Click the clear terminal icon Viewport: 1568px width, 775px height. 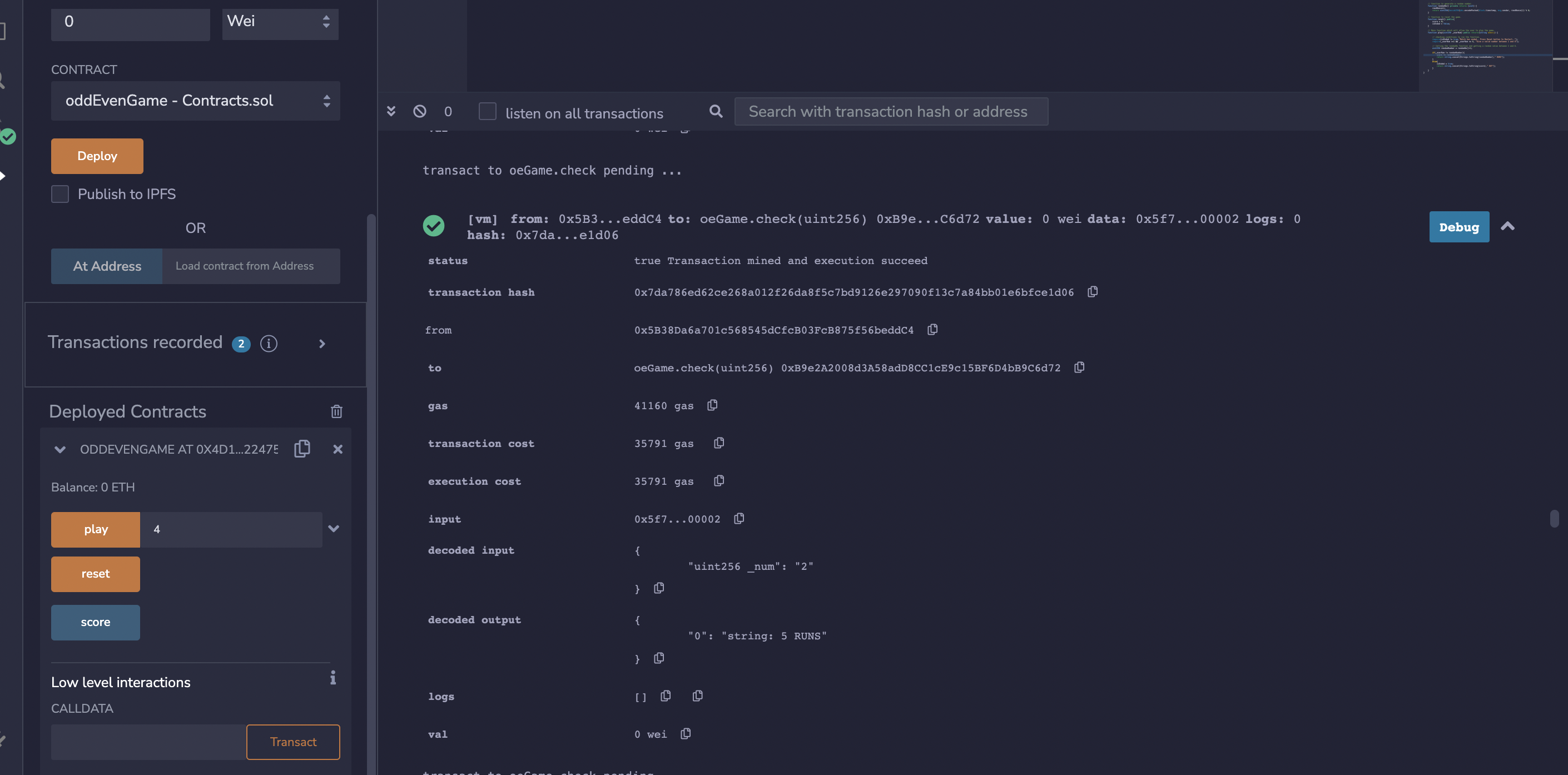click(419, 111)
